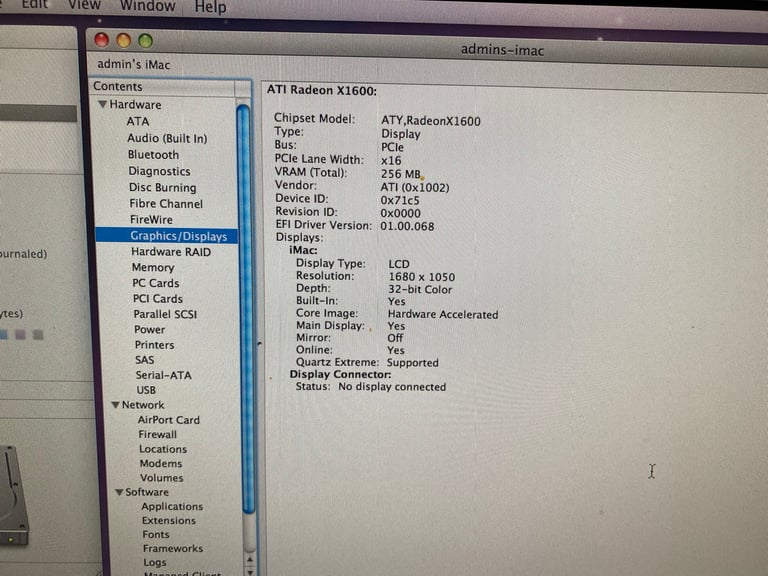Select Serial-ATA entry

(x=164, y=375)
